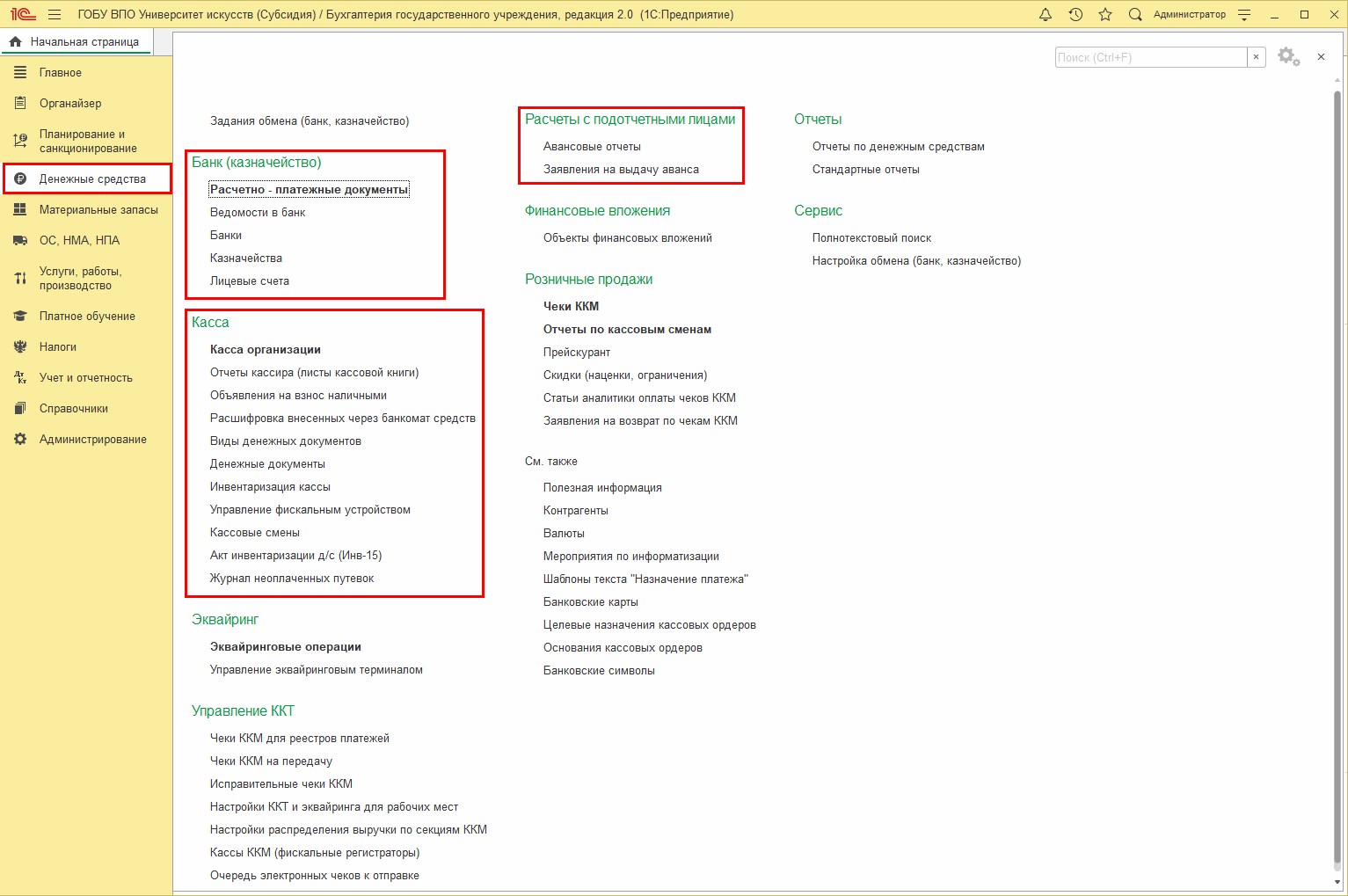Image resolution: width=1348 pixels, height=896 pixels.
Task: Click the Справочники icon
Action: [x=20, y=409]
